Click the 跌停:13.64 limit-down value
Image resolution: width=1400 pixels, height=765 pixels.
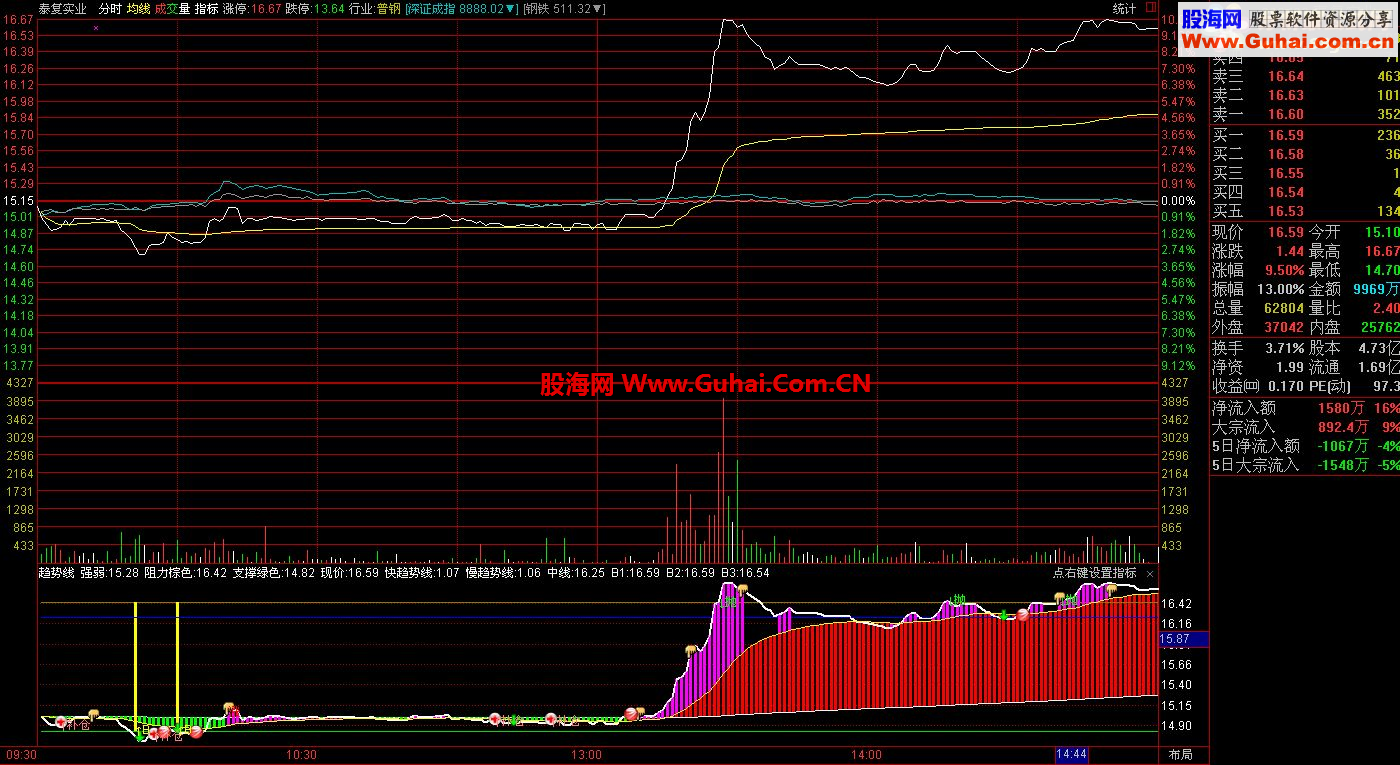coord(314,8)
